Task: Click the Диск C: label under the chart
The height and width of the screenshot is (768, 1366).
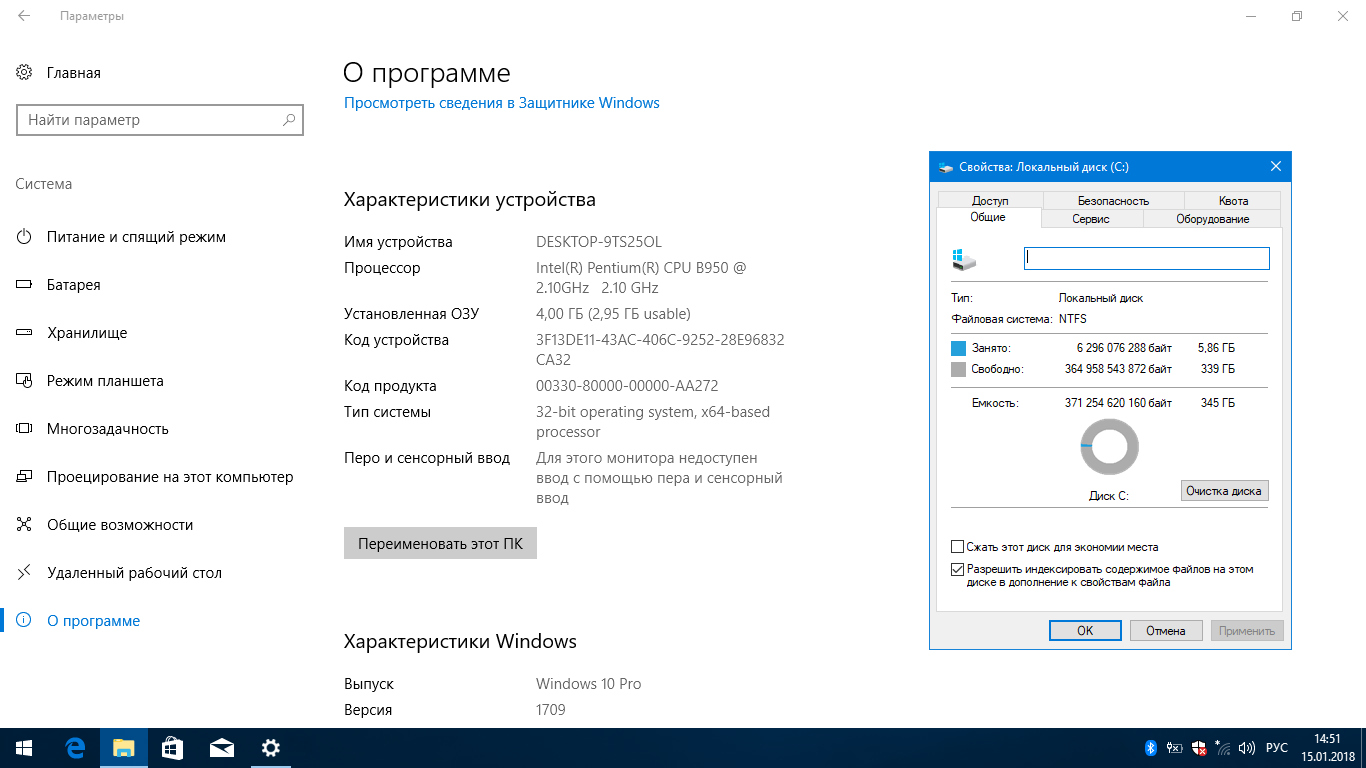Action: pos(1109,495)
